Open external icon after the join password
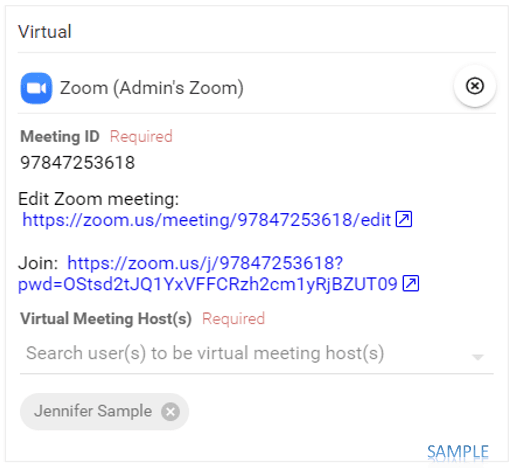Image resolution: width=513 pixels, height=468 pixels. pos(411,284)
